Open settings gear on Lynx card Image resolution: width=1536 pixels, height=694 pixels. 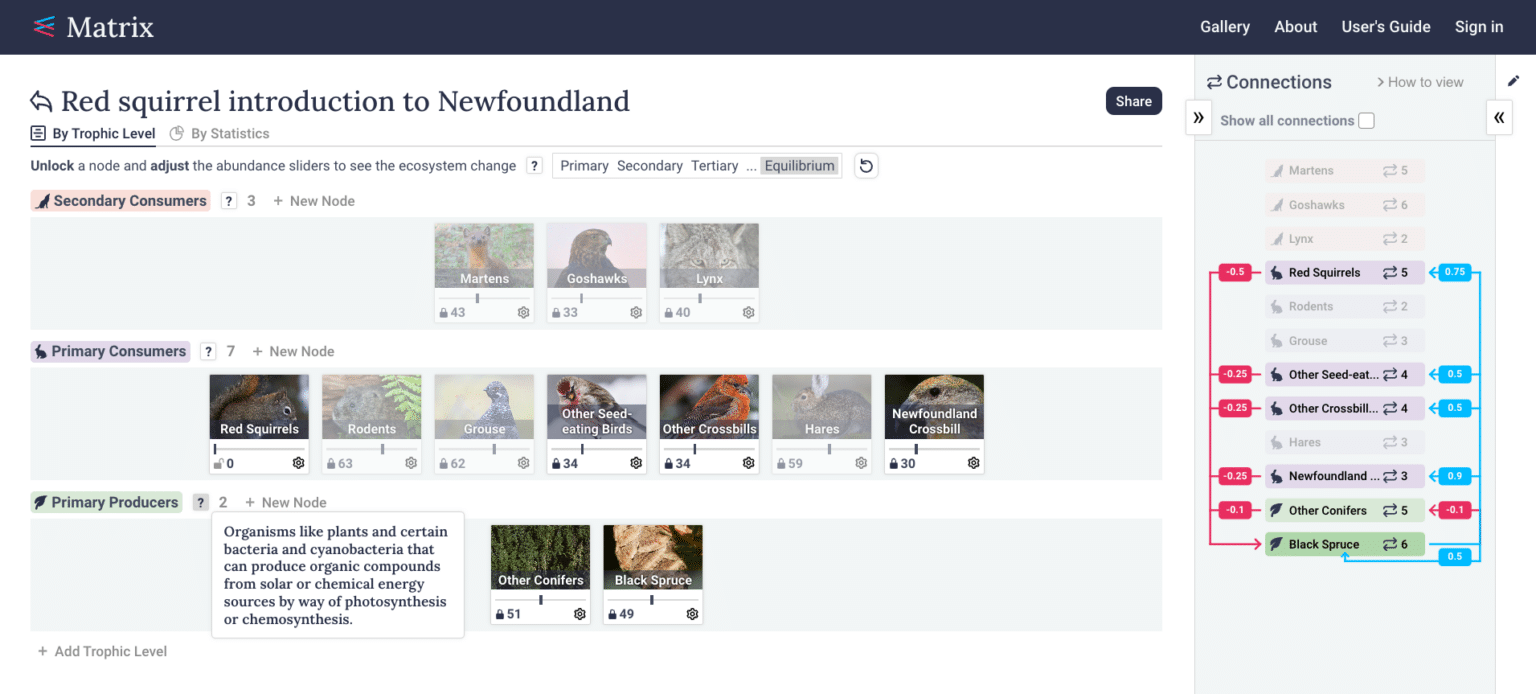tap(748, 313)
